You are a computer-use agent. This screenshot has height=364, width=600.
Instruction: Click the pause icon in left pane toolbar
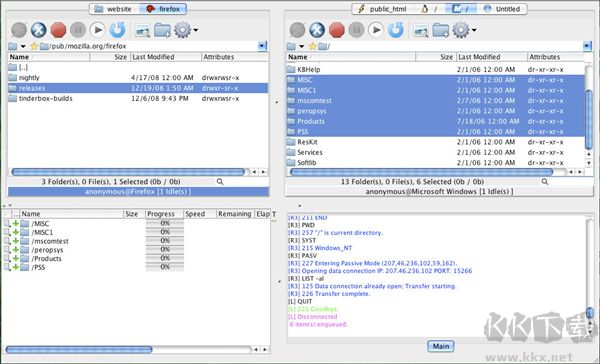point(78,30)
